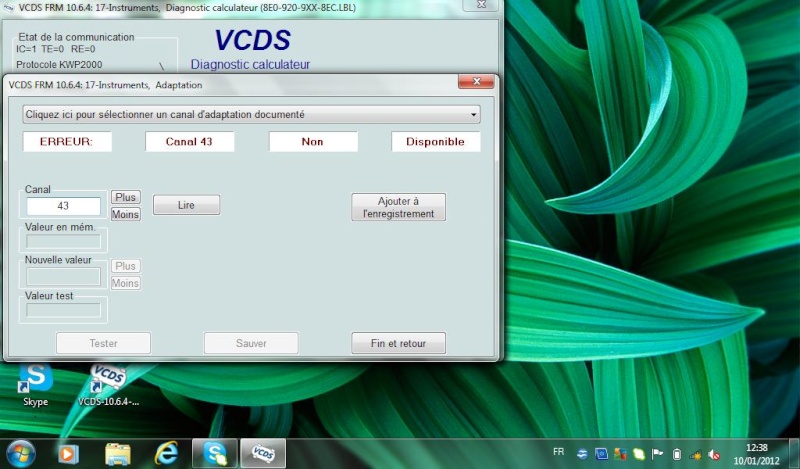Click the Show desktop strip
This screenshot has height=469, width=800.
tap(795, 454)
